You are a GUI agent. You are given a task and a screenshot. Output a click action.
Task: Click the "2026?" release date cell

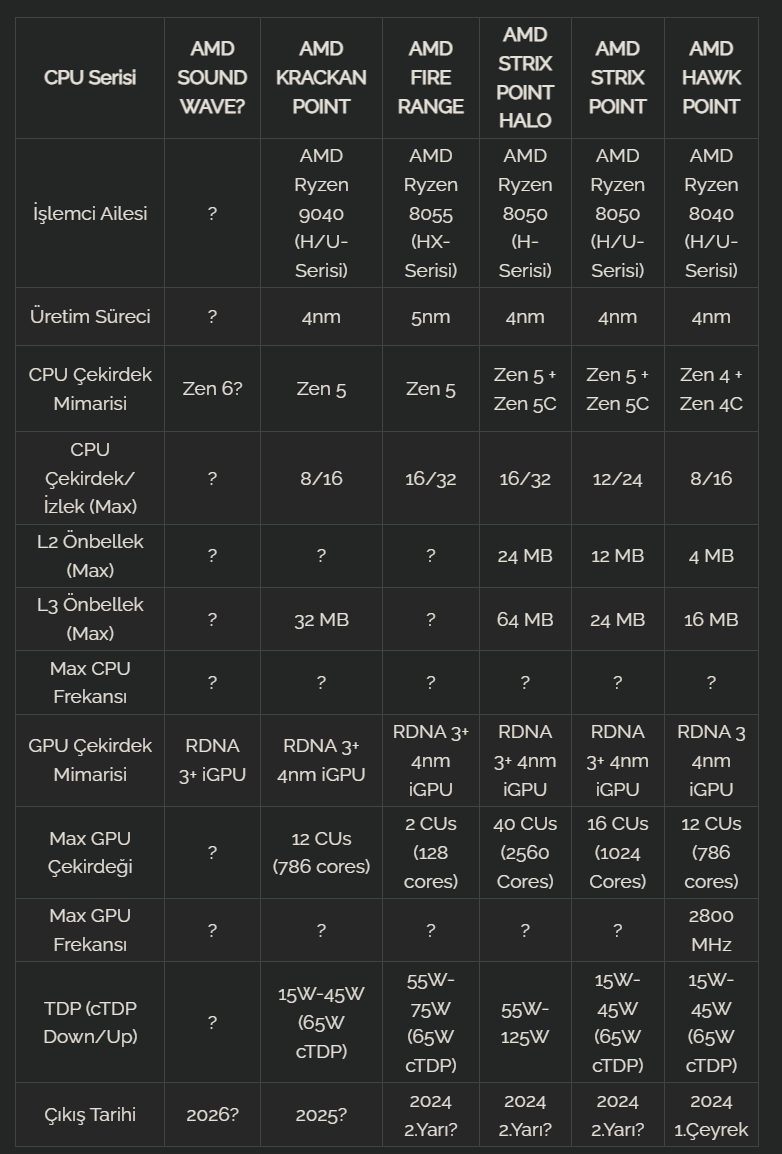[212, 1115]
